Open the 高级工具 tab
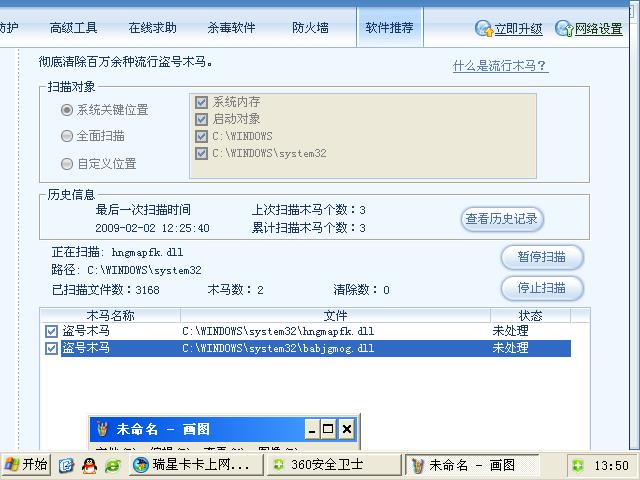This screenshot has height=480, width=640. click(73, 28)
